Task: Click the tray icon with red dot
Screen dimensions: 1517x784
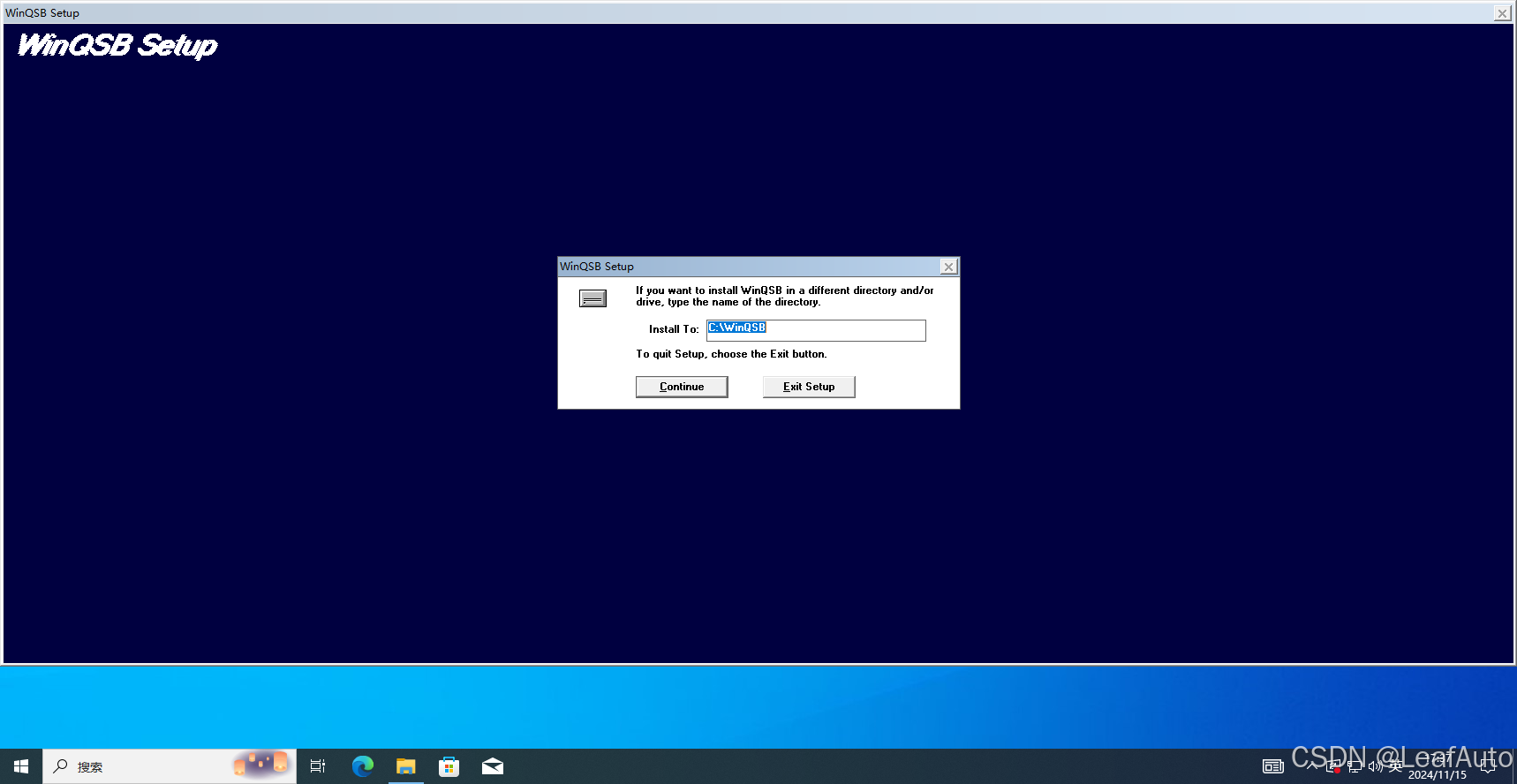Action: [x=1333, y=766]
